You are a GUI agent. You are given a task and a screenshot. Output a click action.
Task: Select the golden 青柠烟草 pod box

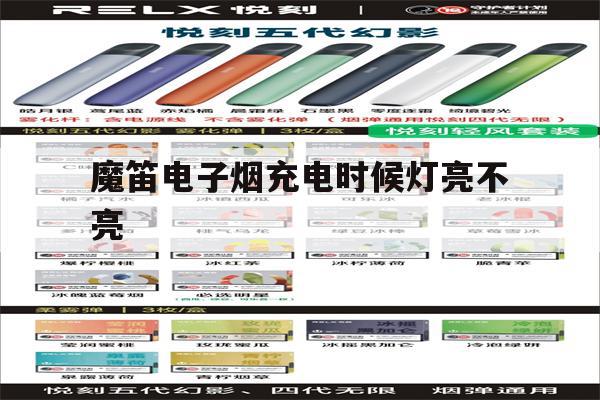[x=232, y=362]
